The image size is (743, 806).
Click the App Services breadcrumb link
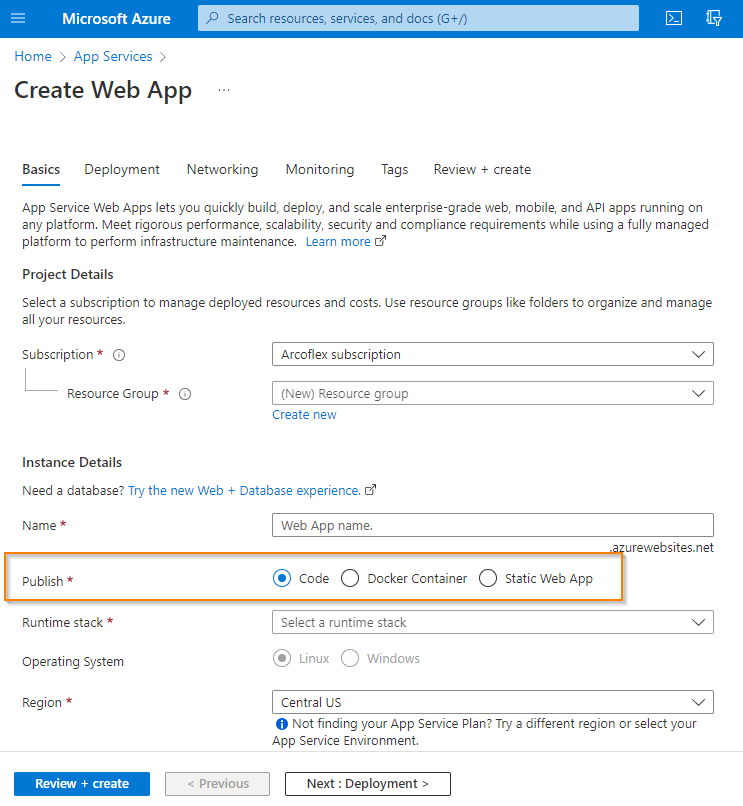113,57
